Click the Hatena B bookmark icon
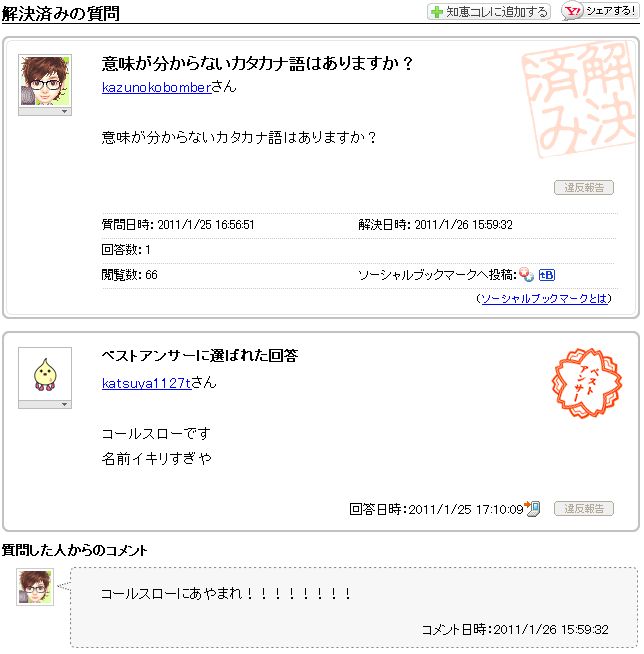The image size is (644, 654). [x=546, y=275]
